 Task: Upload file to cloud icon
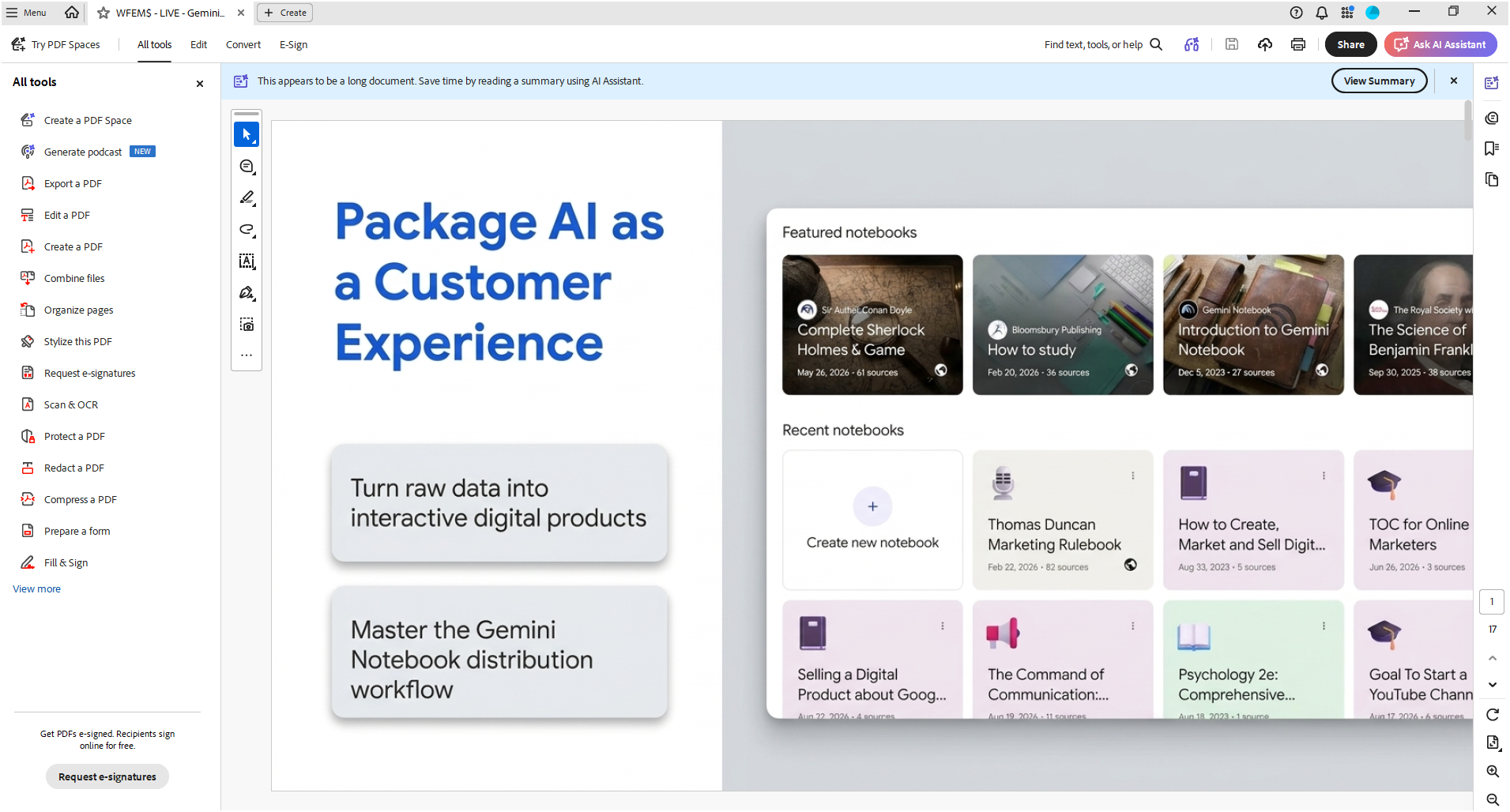(x=1265, y=45)
